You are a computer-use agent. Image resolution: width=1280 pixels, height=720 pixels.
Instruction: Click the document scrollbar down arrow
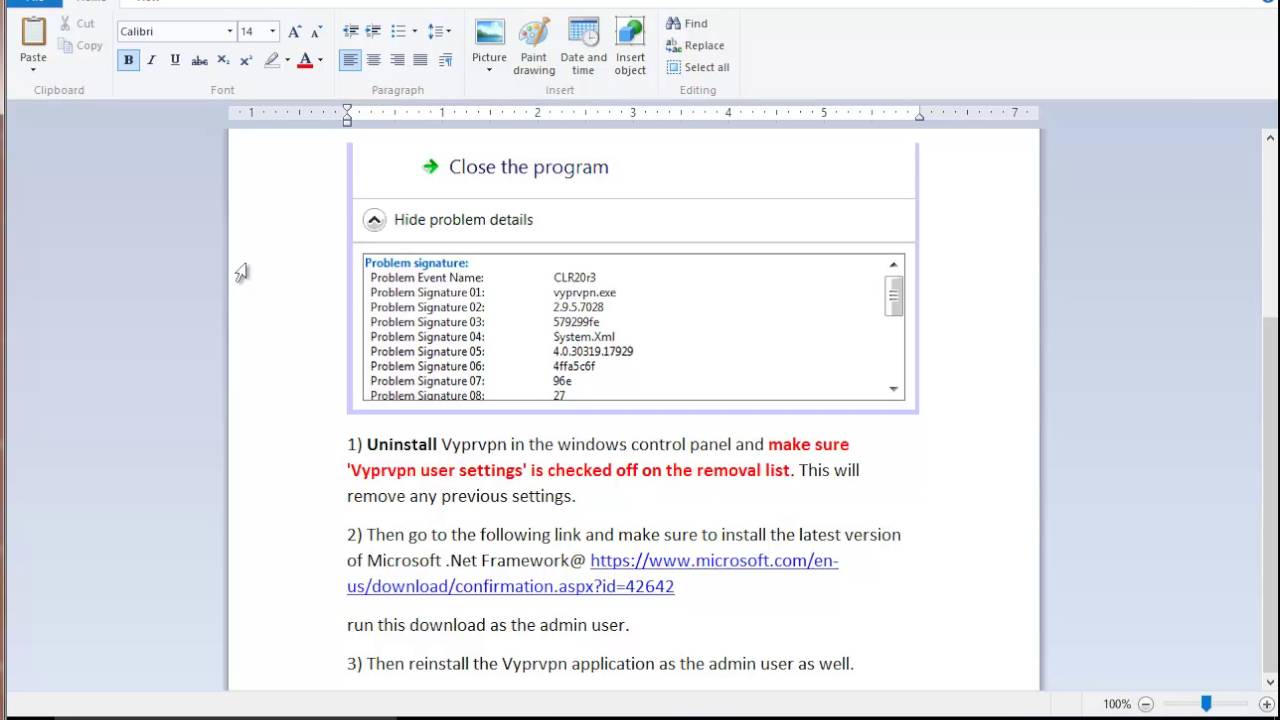[x=1271, y=682]
